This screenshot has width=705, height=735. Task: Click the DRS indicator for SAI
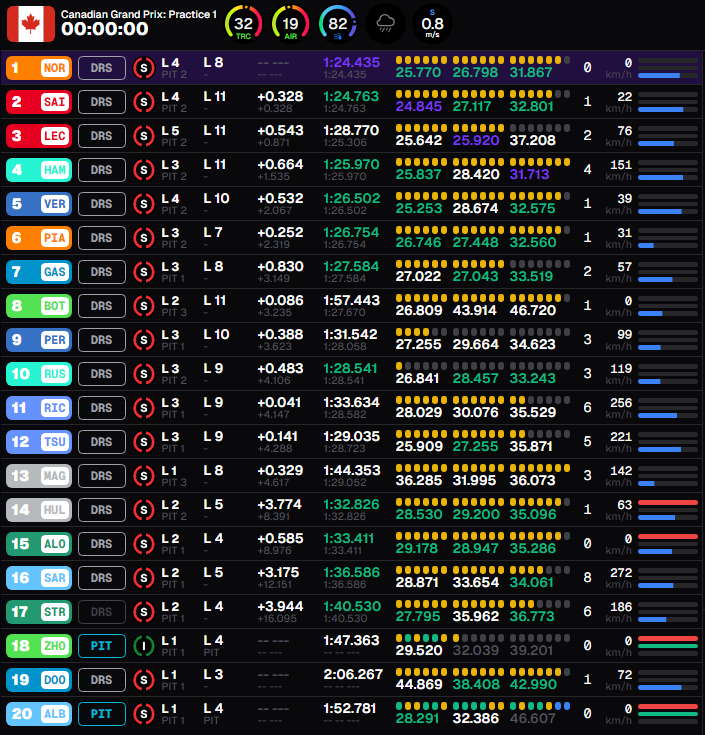pyautogui.click(x=102, y=102)
